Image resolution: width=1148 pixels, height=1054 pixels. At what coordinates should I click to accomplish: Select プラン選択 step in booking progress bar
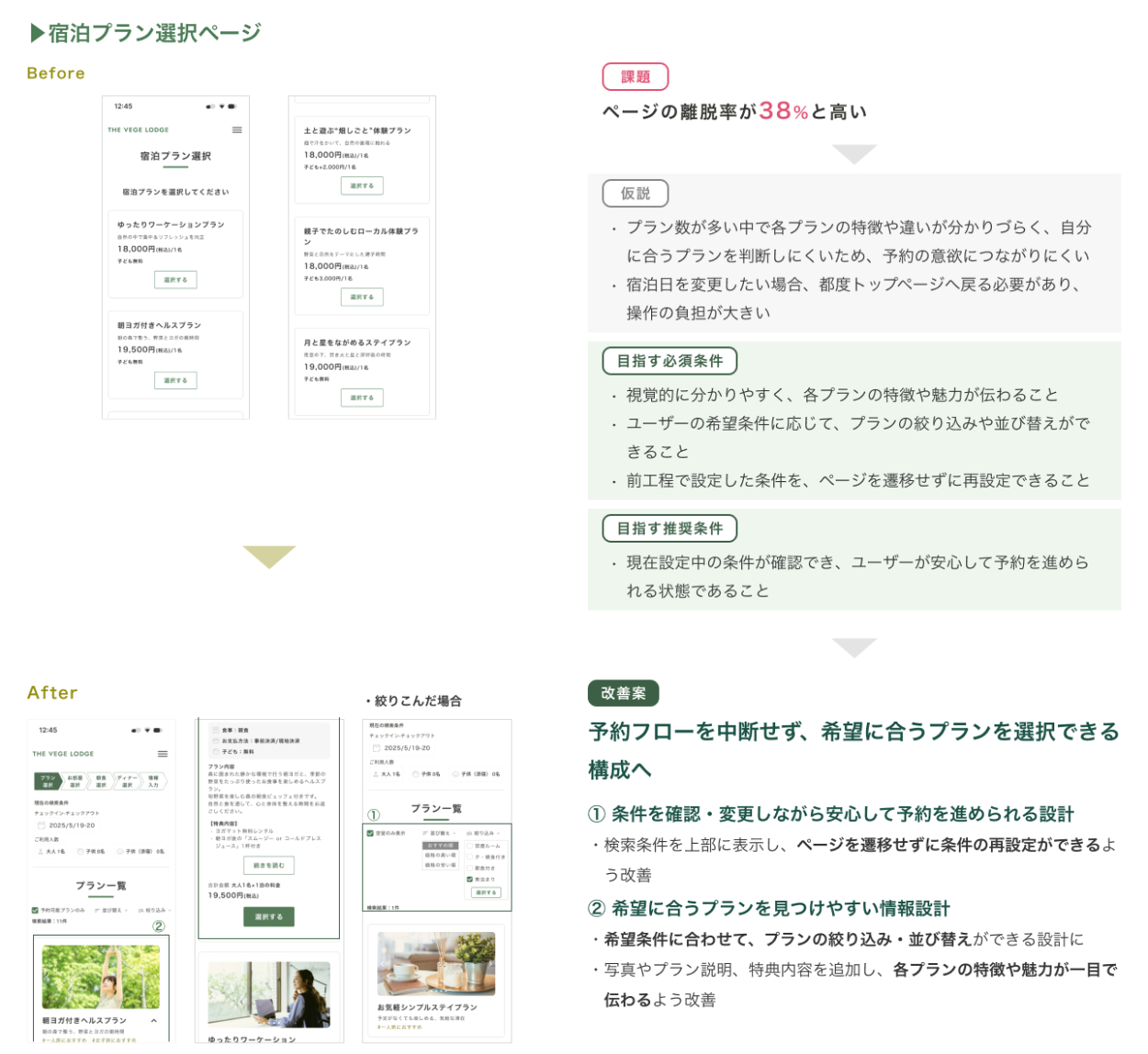pos(48,781)
